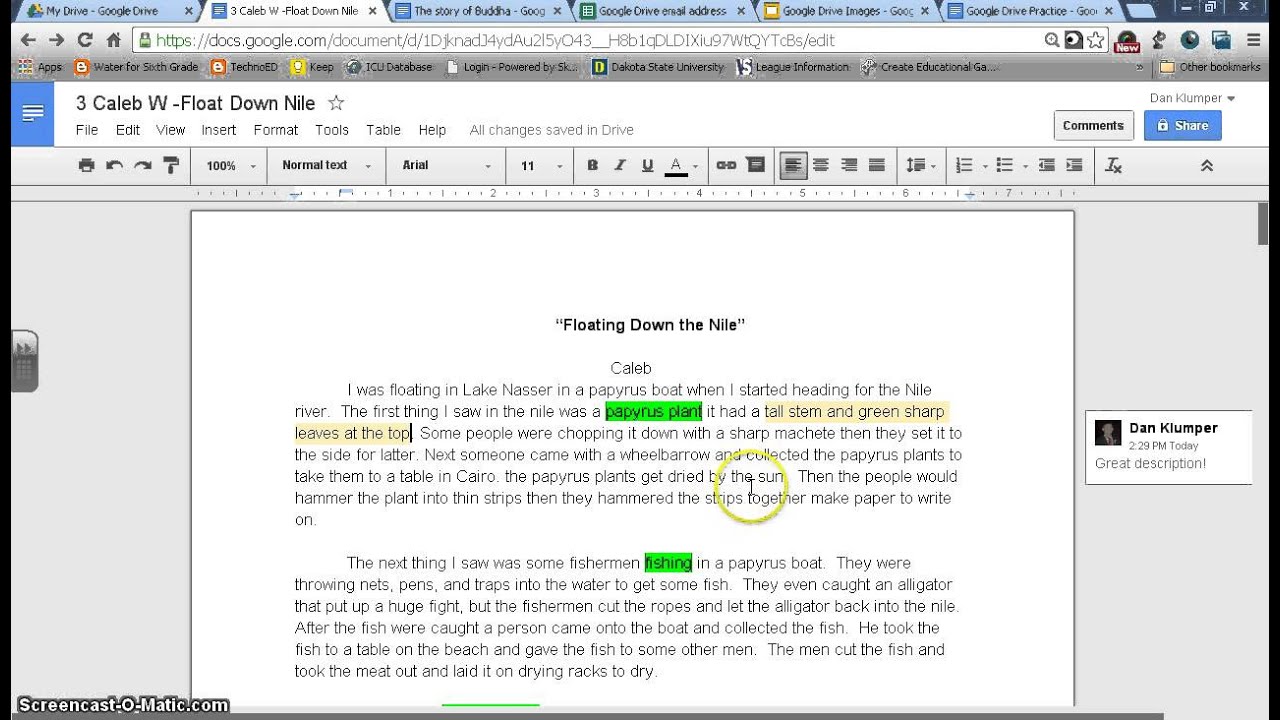Toggle underline formatting
This screenshot has width=1280, height=720.
[647, 166]
